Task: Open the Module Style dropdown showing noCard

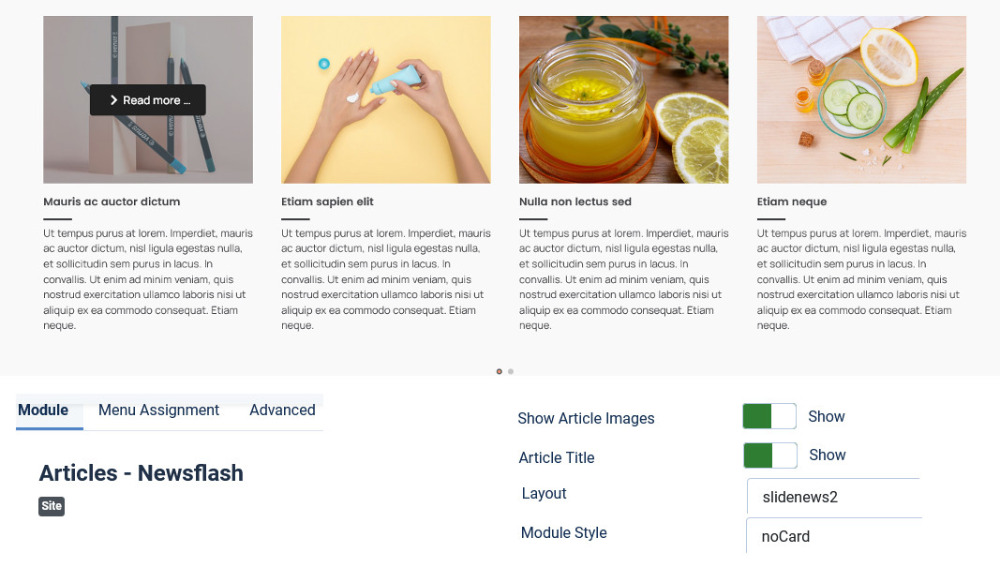Action: pos(833,536)
